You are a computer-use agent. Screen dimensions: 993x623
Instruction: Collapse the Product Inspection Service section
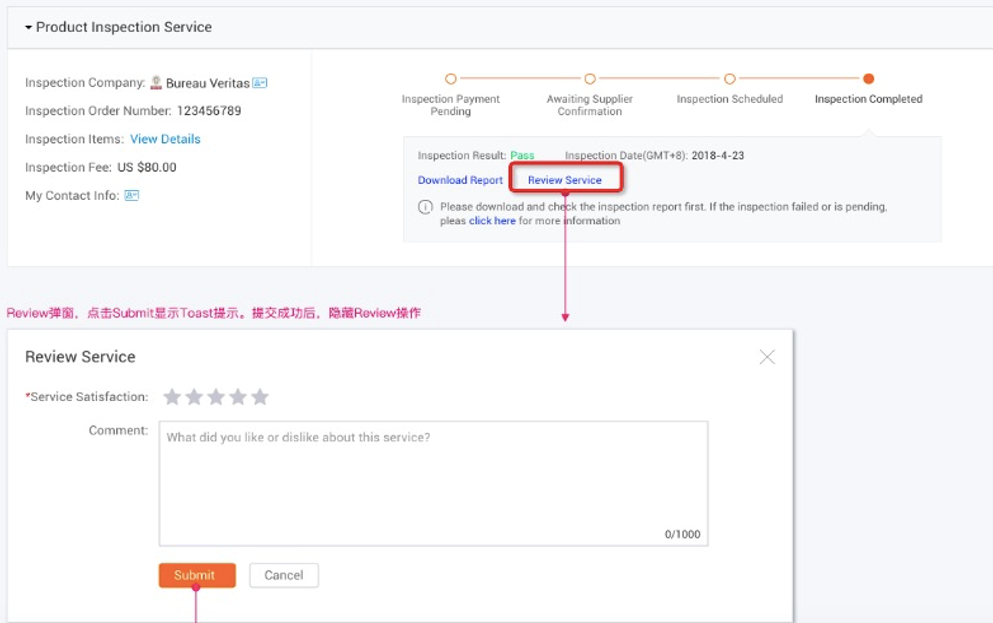pos(28,27)
